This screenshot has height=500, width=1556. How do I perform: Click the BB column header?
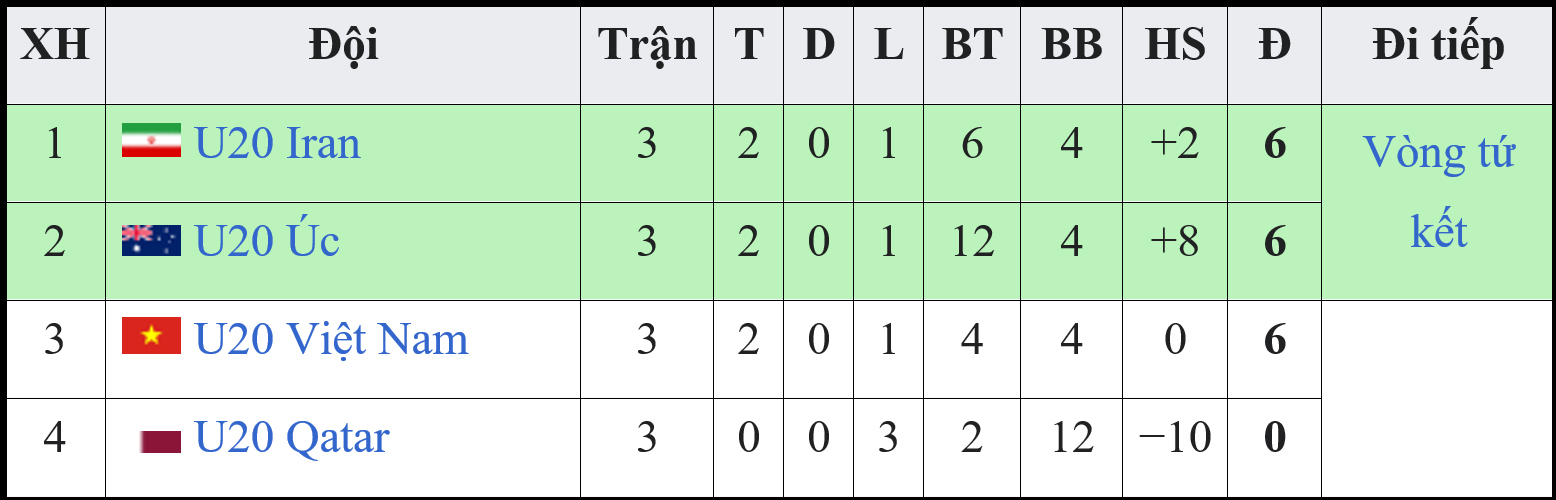tap(1071, 45)
